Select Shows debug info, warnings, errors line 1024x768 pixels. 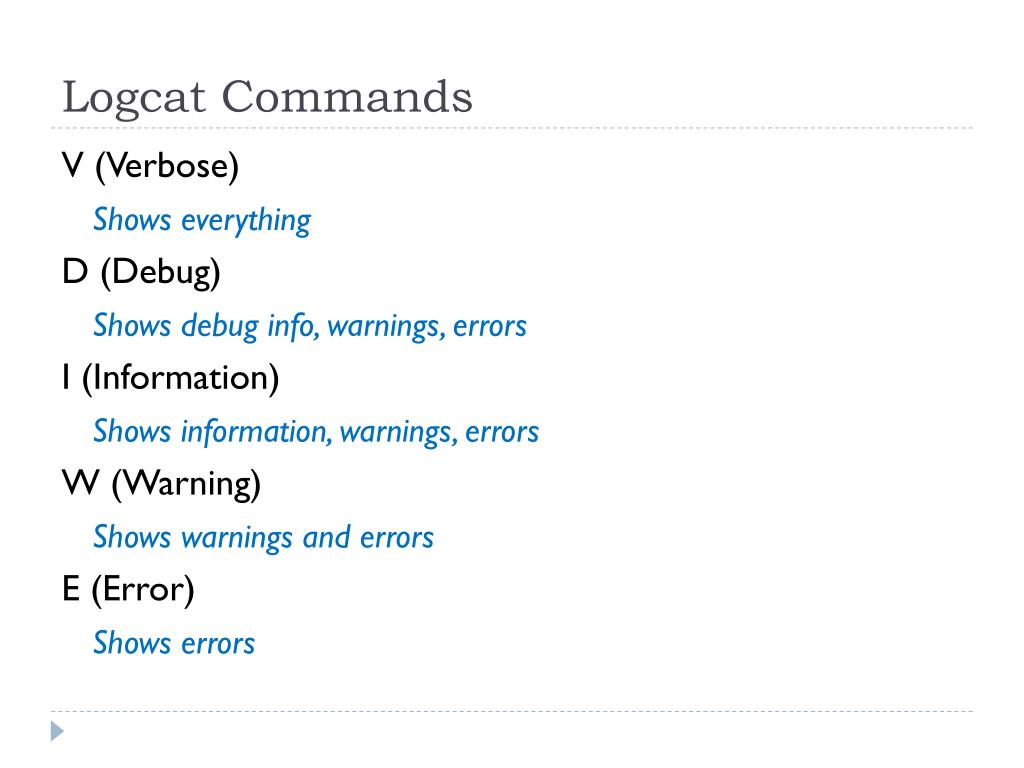pyautogui.click(x=310, y=326)
